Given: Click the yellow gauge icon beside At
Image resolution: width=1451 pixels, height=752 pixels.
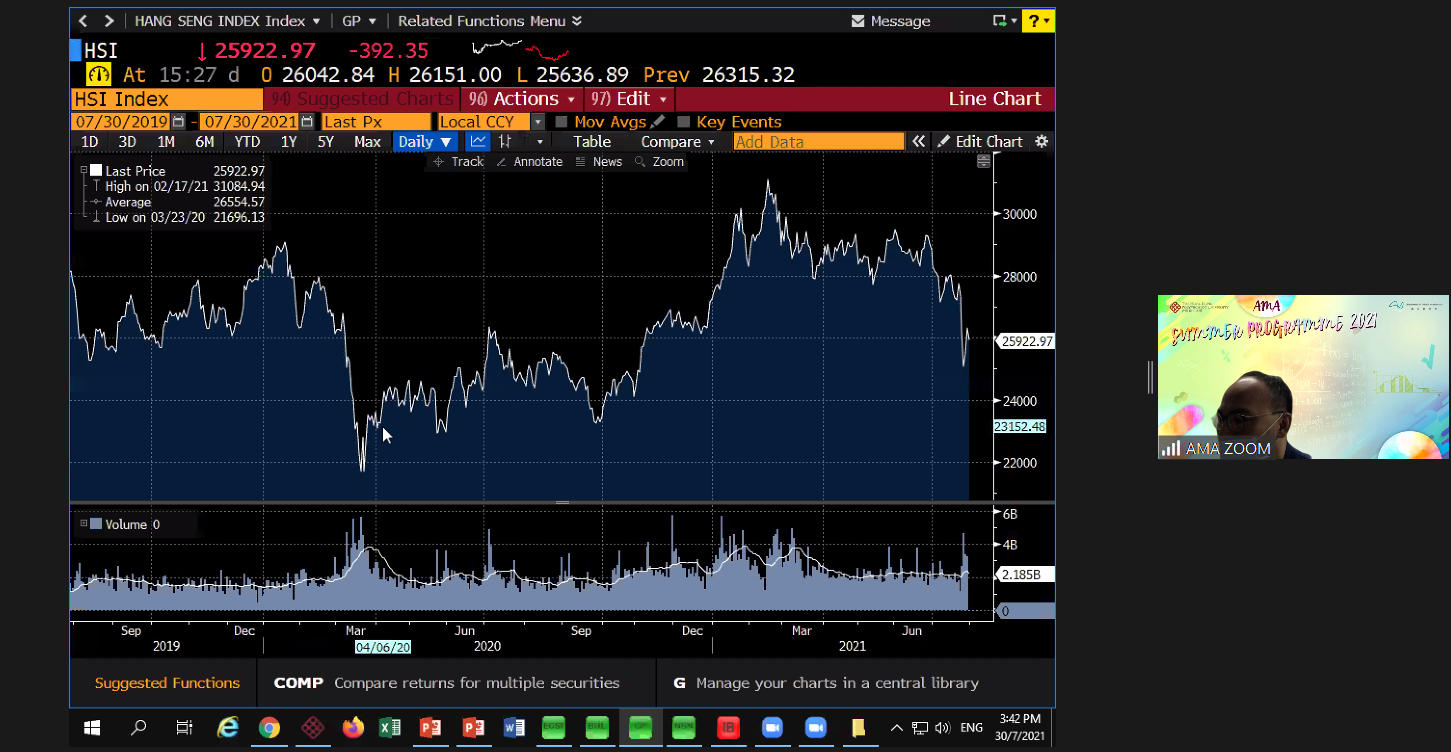Looking at the screenshot, I should click(98, 75).
